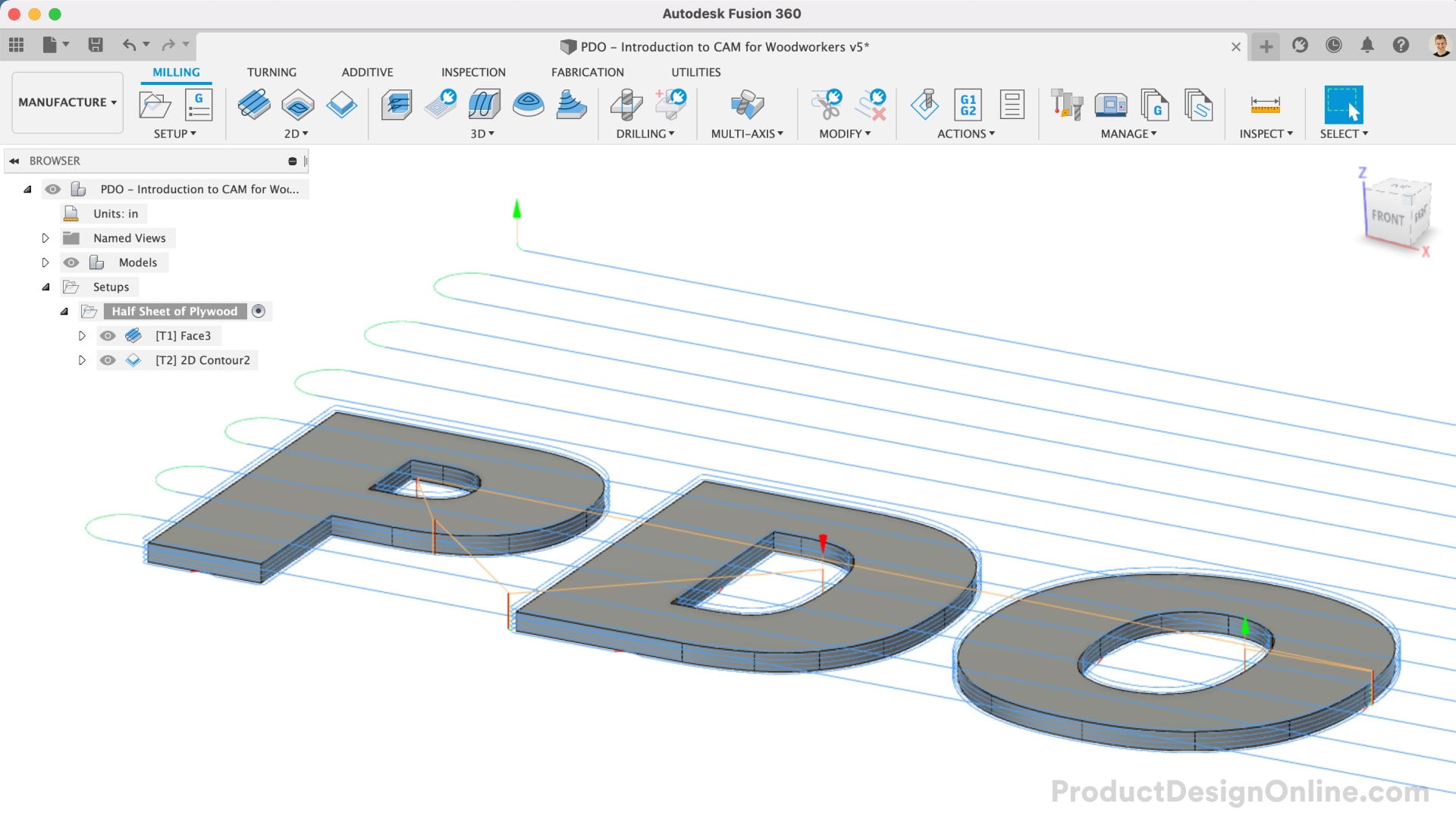1456x819 pixels.
Task: Hide the [T1] Face3 toolpath
Action: 108,336
